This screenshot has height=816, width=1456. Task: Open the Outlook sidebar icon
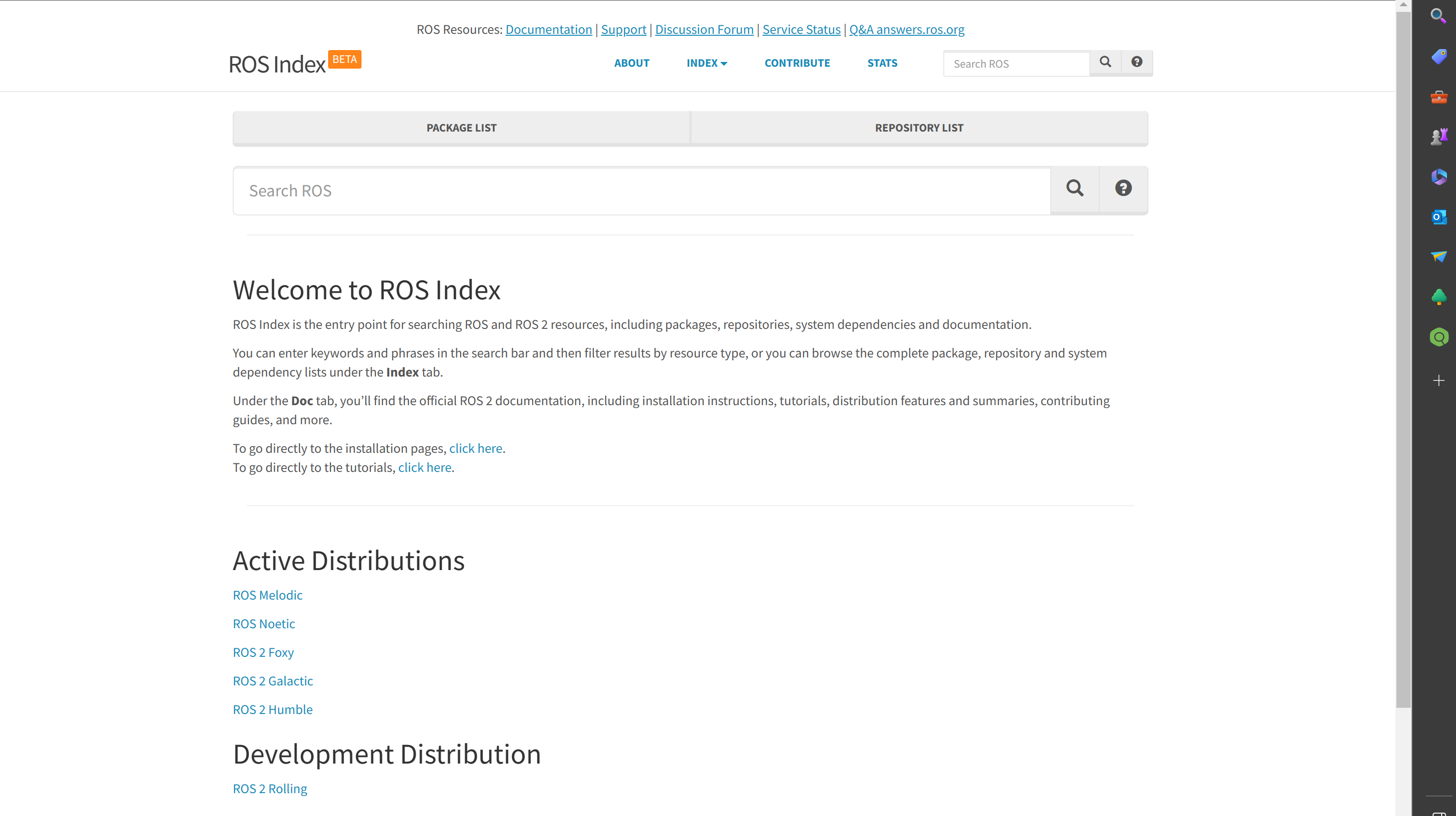tap(1438, 217)
